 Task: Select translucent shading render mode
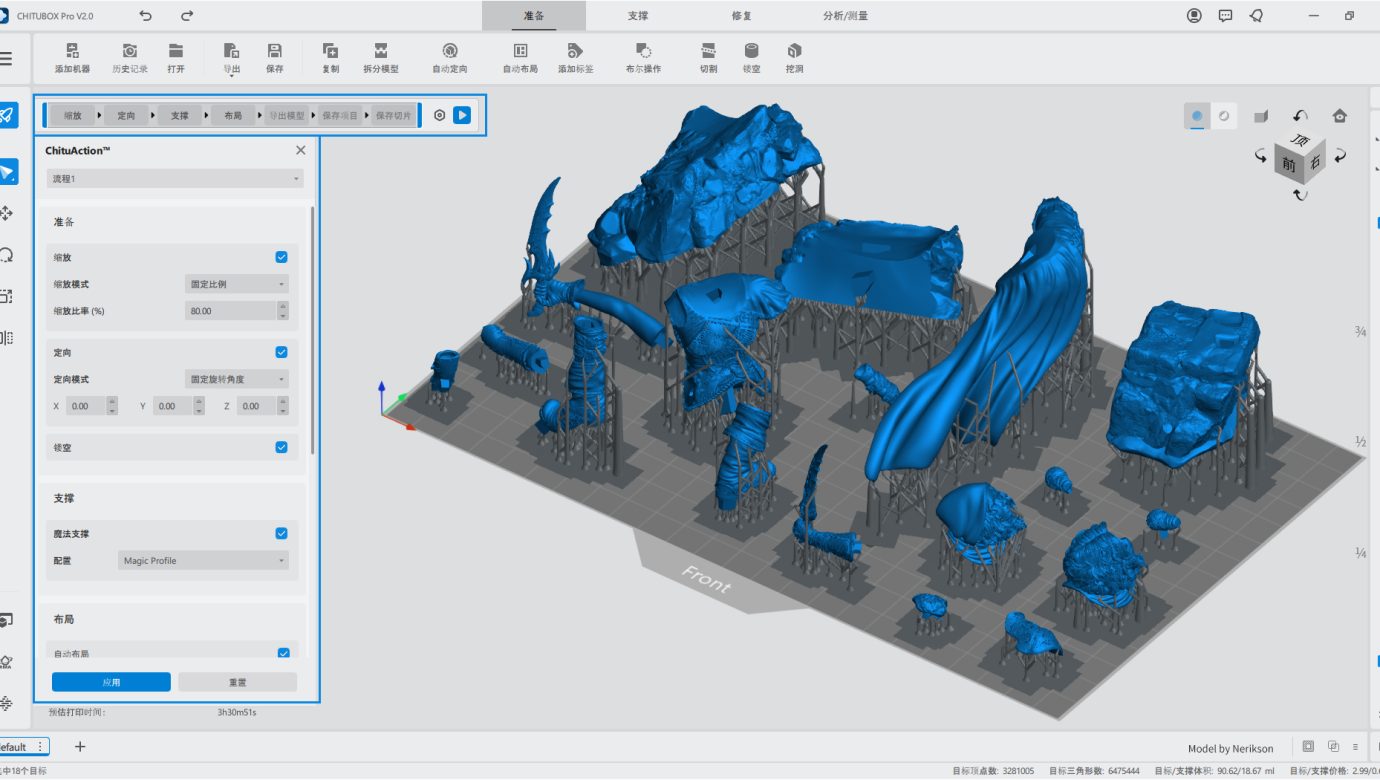(1223, 116)
